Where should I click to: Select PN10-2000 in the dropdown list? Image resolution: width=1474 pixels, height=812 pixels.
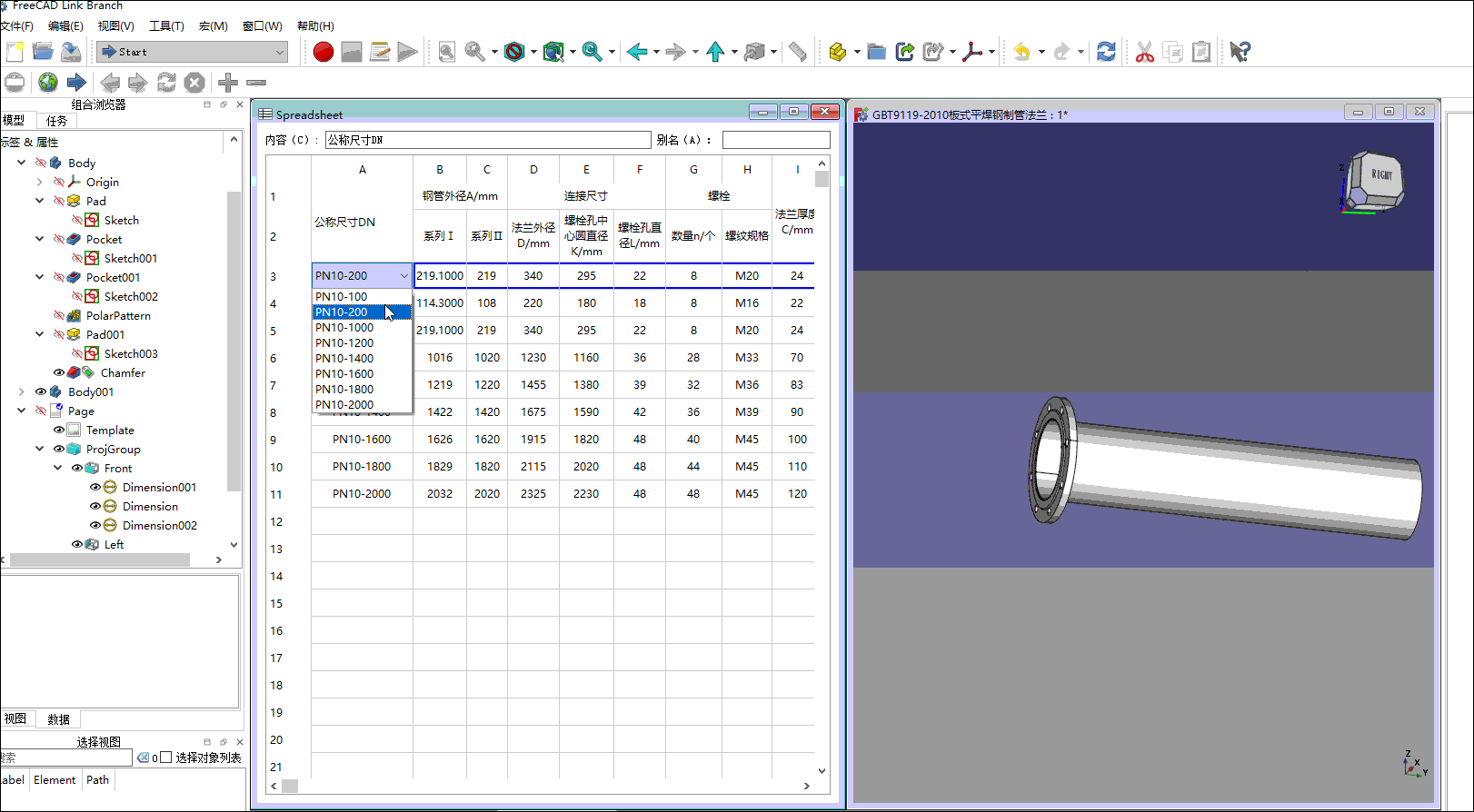tap(362, 404)
